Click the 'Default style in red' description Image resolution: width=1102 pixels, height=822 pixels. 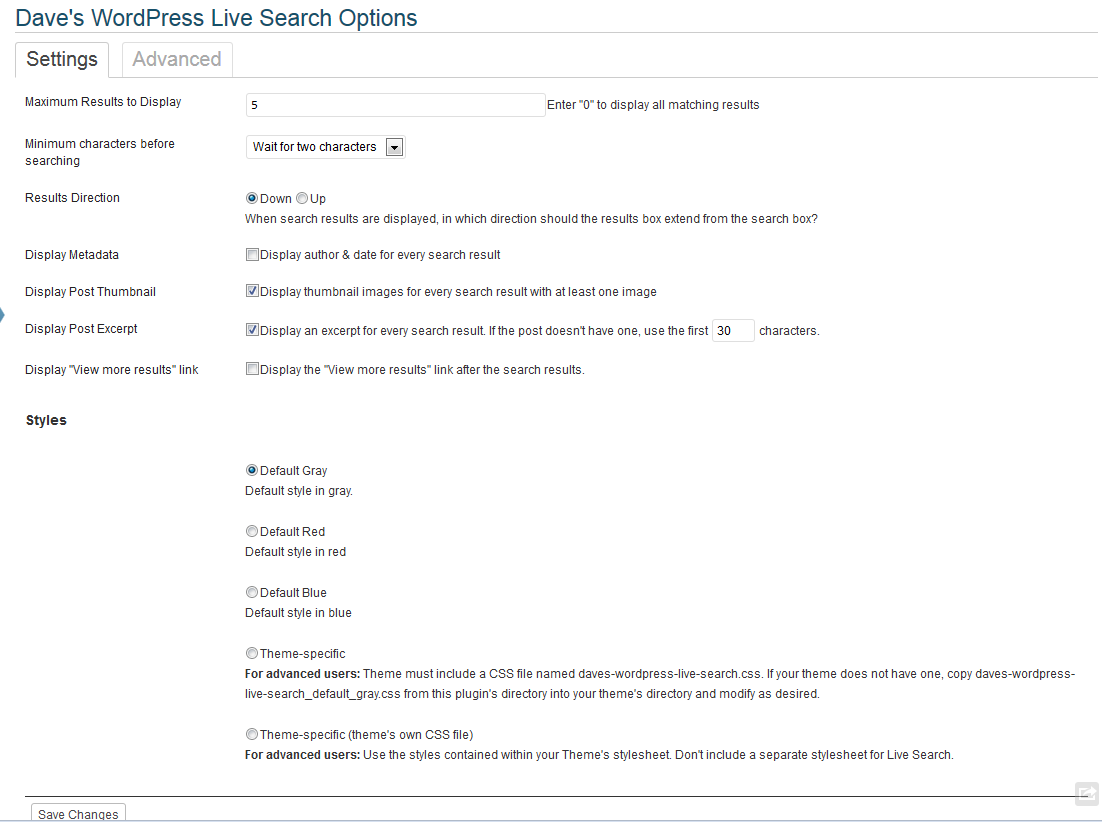point(295,552)
